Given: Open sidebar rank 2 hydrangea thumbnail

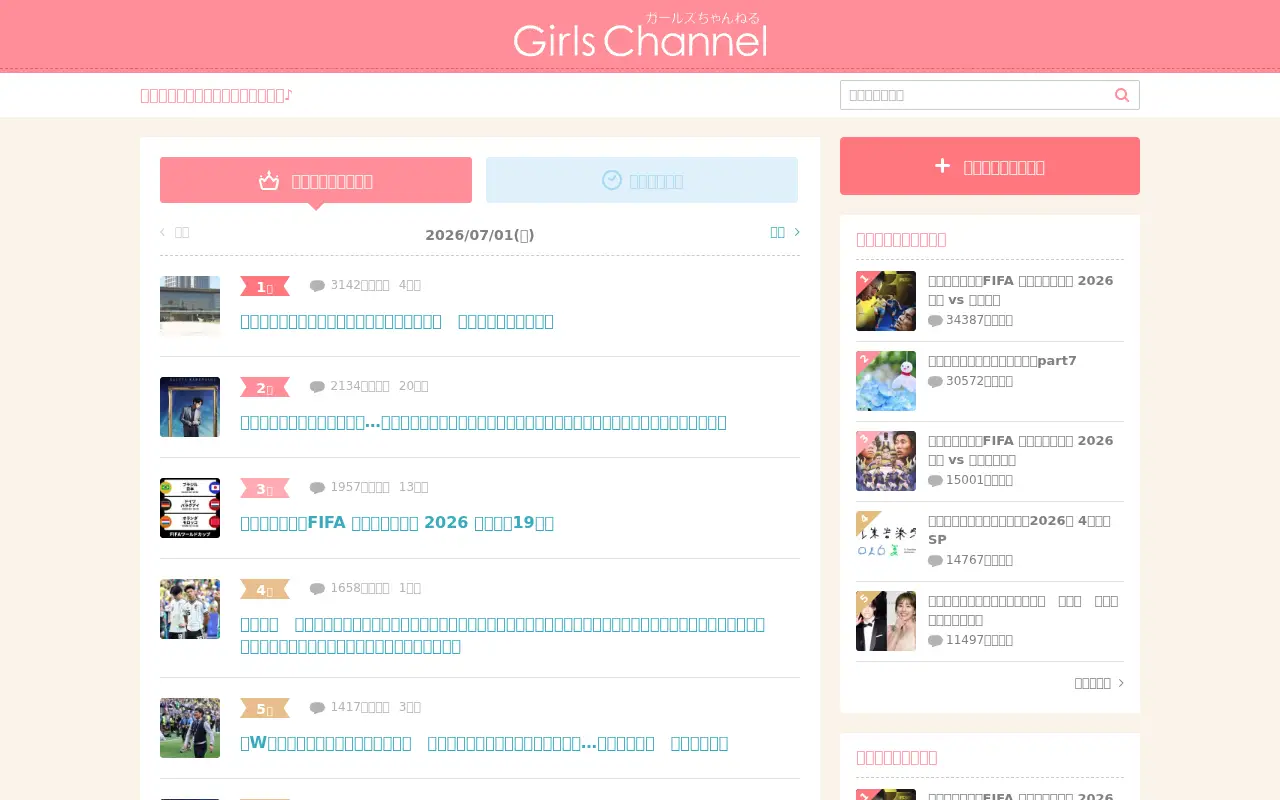Looking at the screenshot, I should (886, 381).
